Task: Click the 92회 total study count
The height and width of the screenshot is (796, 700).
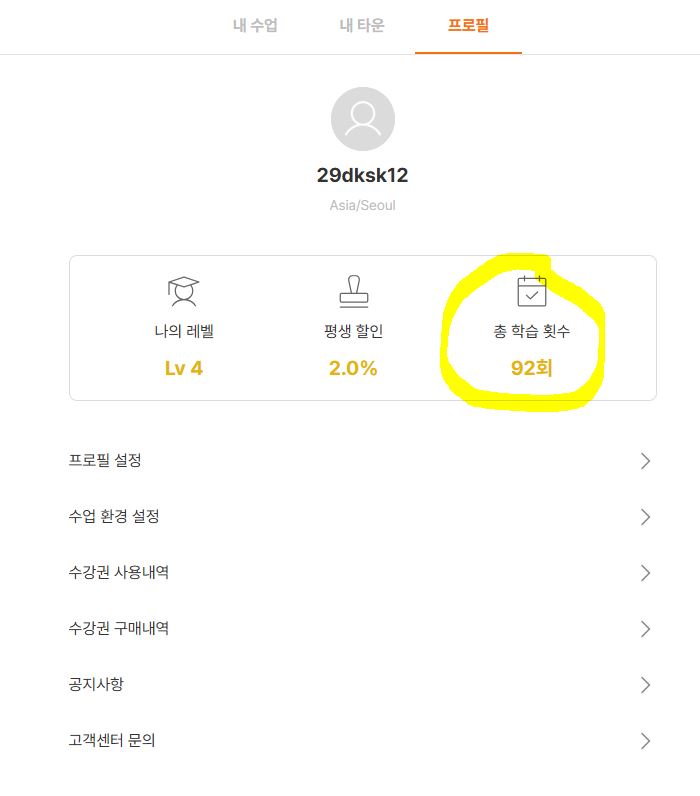Action: pyautogui.click(x=531, y=368)
